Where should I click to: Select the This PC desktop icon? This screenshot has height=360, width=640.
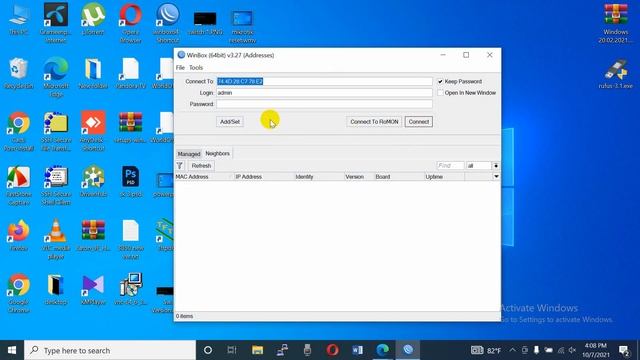click(x=18, y=20)
